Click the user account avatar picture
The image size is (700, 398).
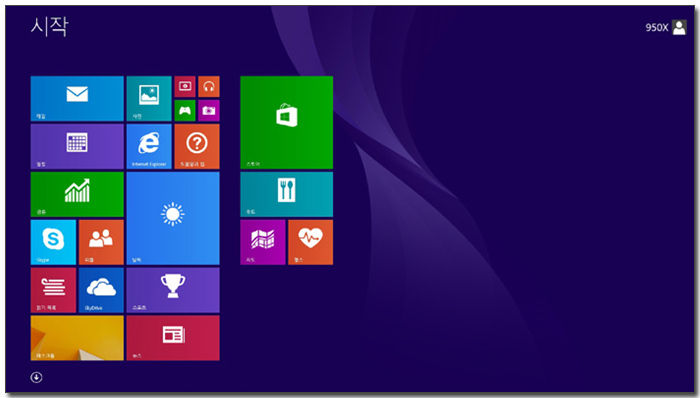tap(679, 28)
